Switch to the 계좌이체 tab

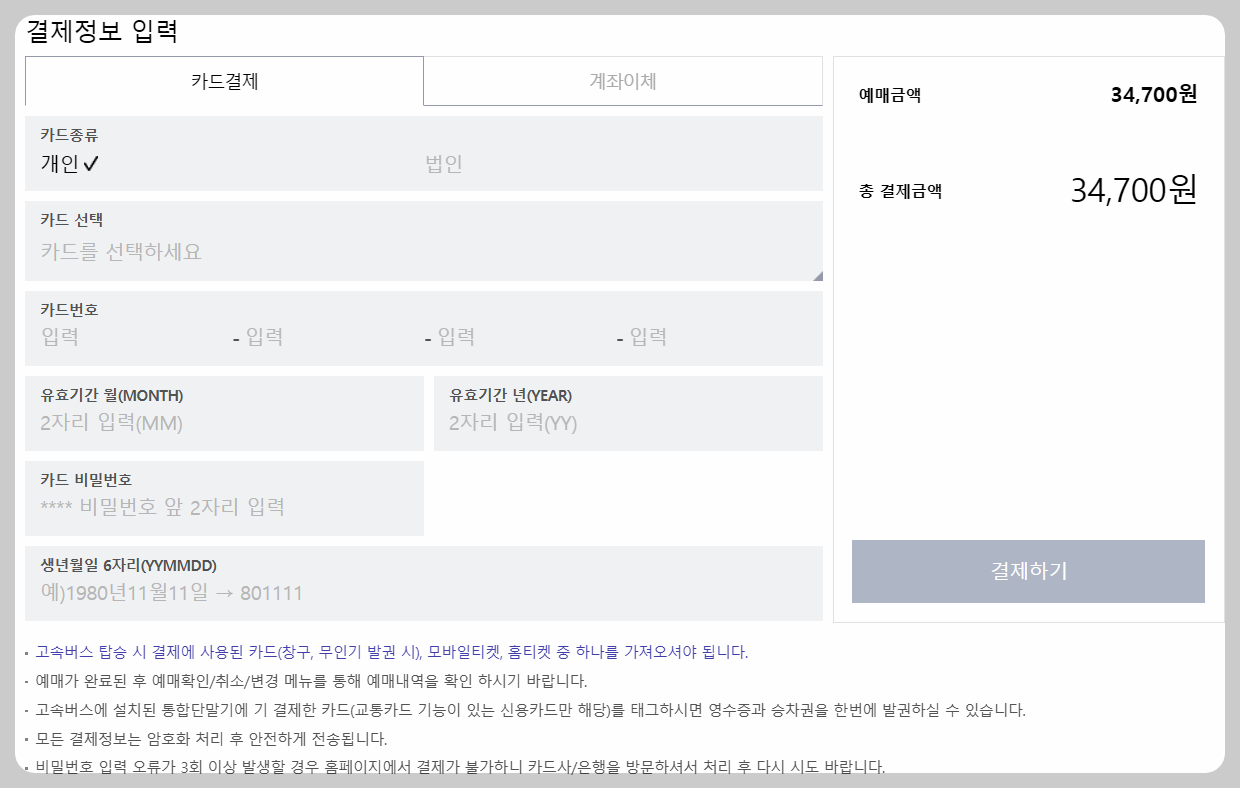(x=622, y=81)
